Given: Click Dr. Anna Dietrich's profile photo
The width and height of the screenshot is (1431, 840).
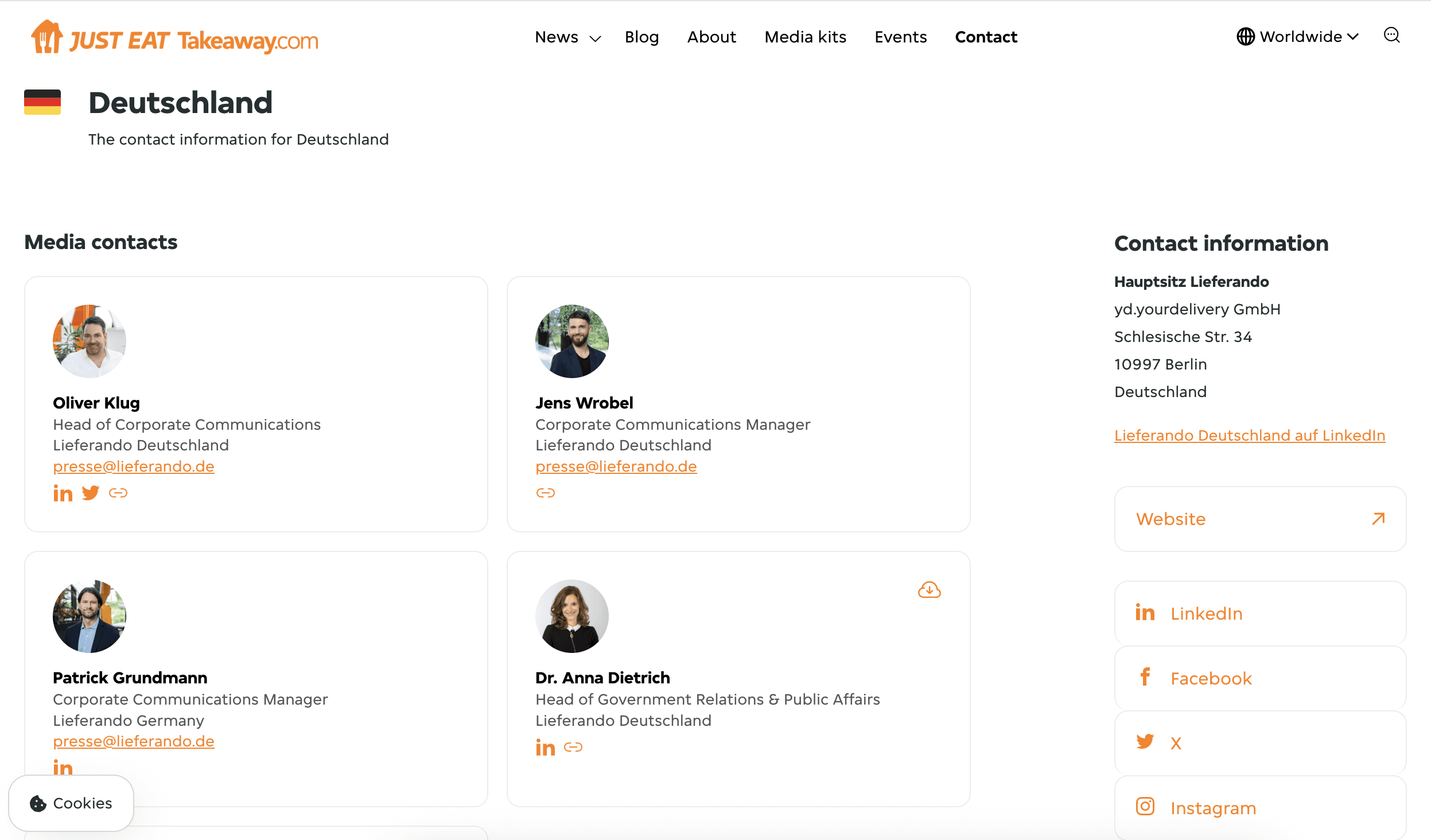Looking at the screenshot, I should [572, 616].
